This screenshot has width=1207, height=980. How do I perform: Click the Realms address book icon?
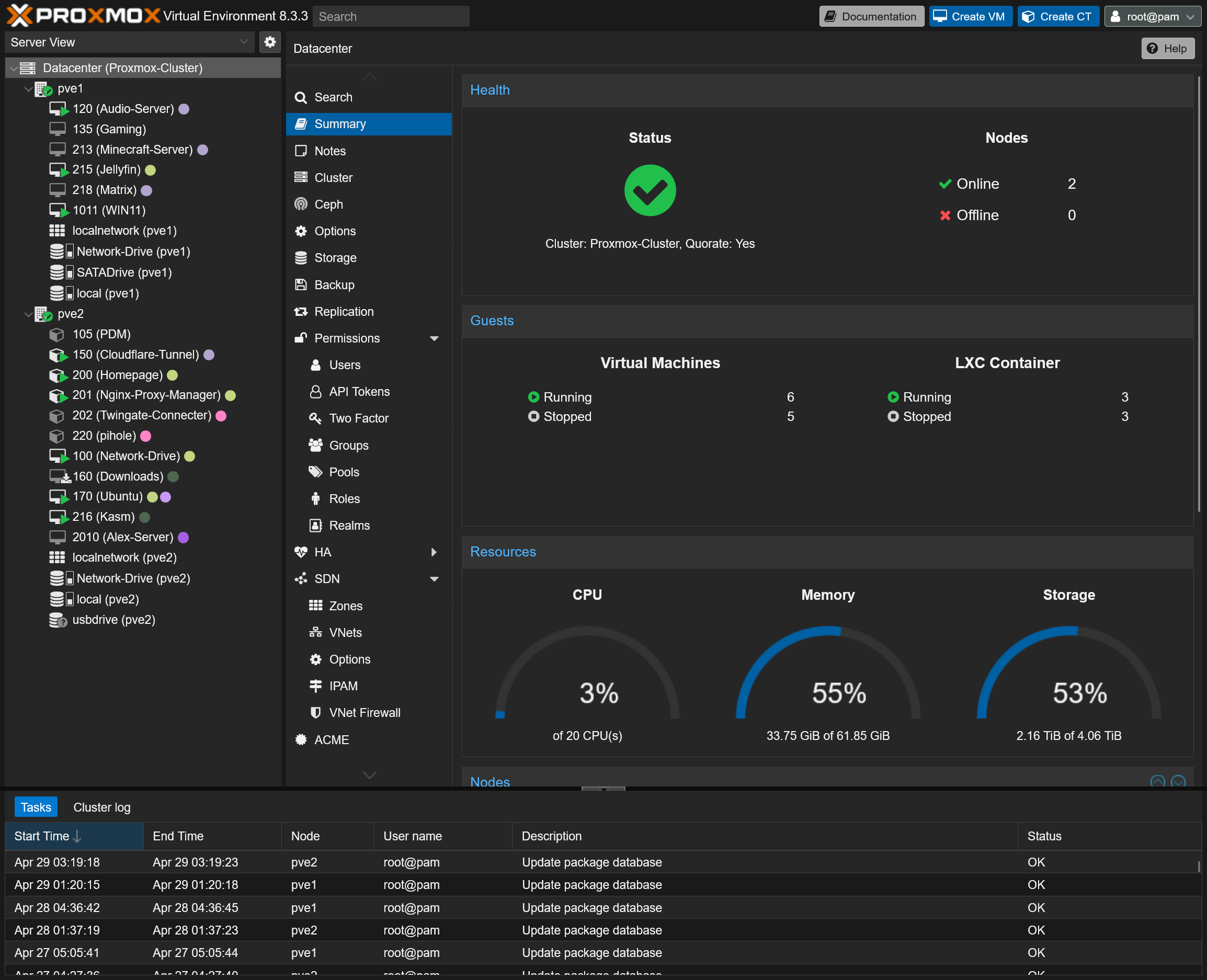(315, 526)
